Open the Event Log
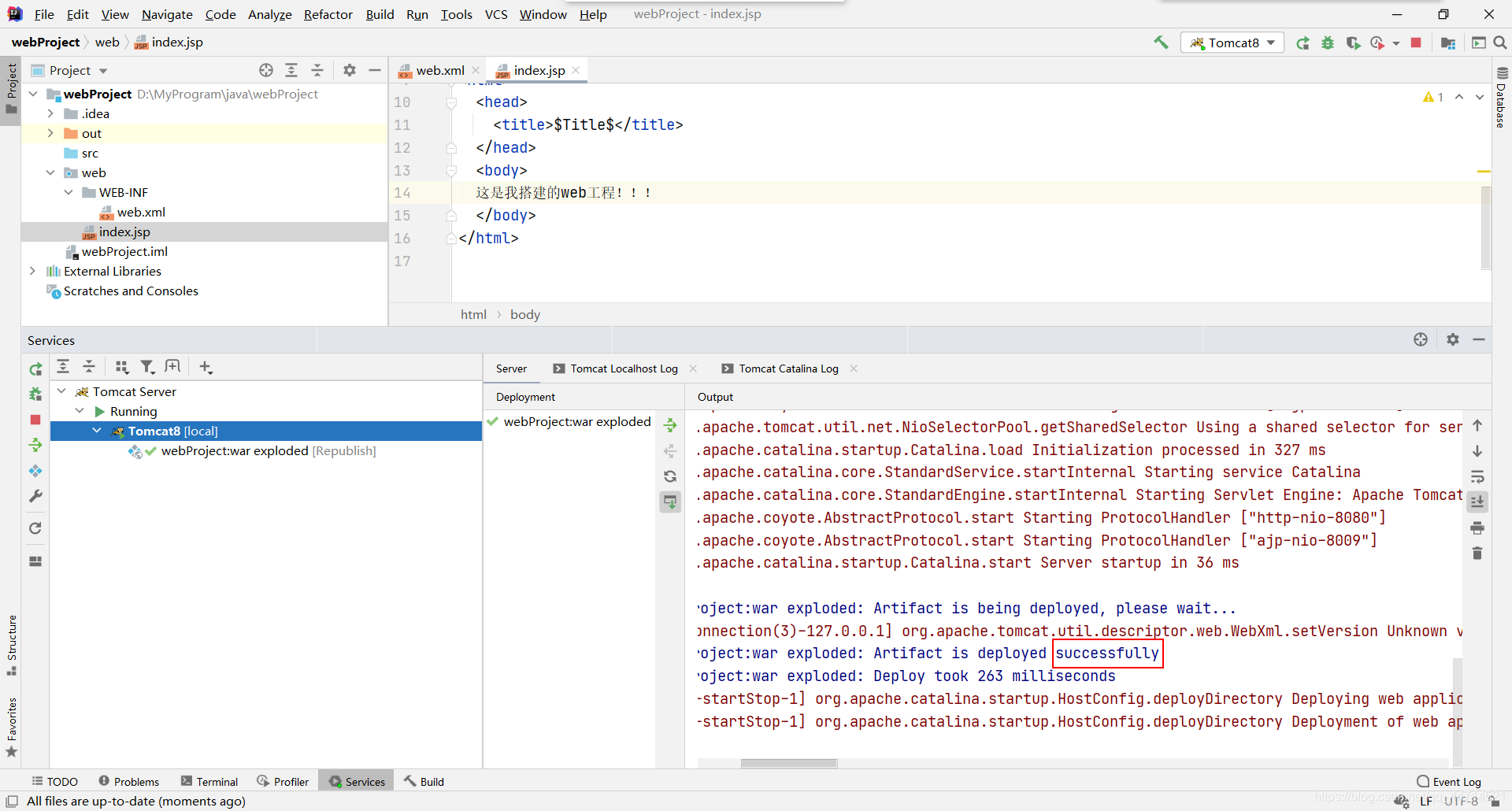This screenshot has height=811, width=1512. (1449, 781)
